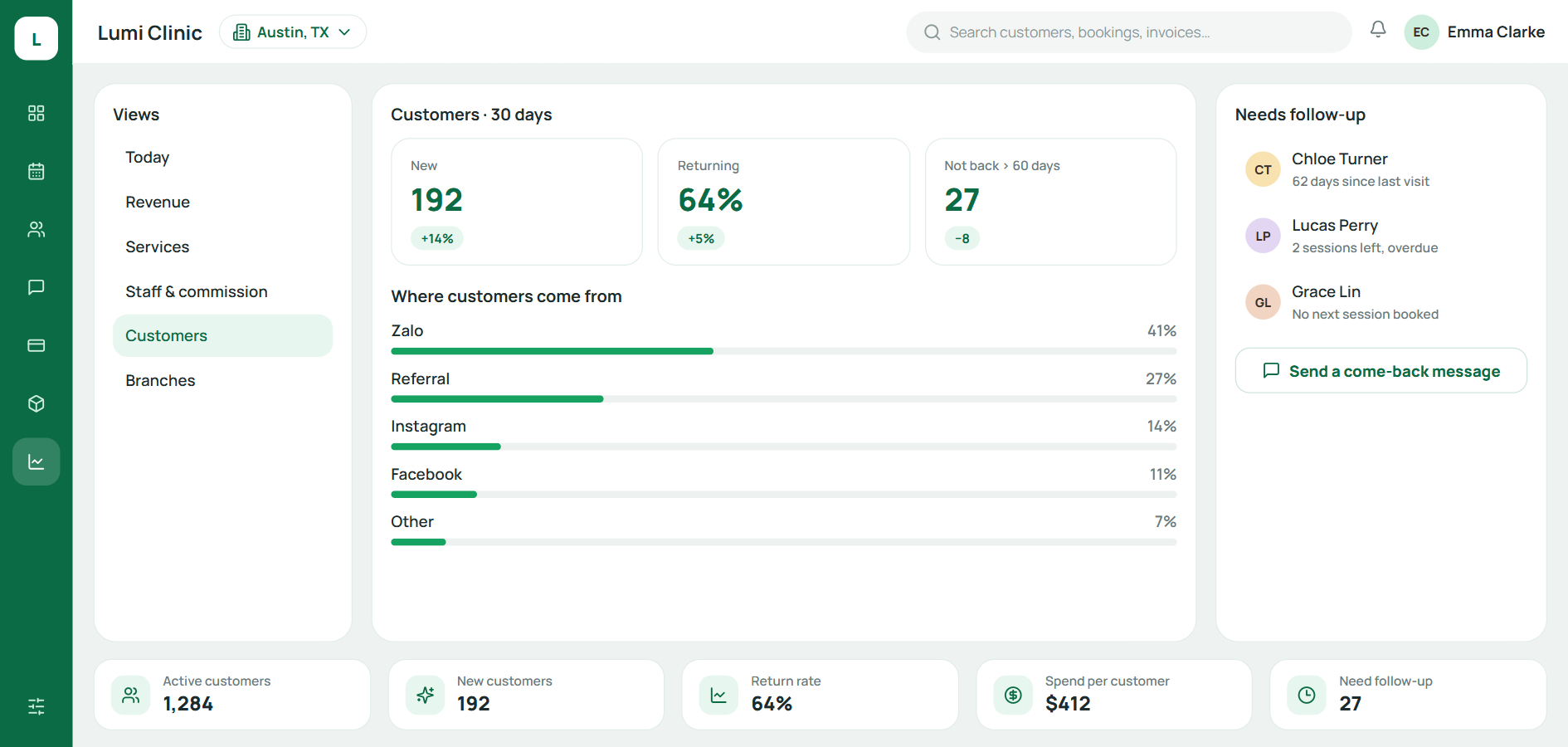
Task: Click the Return rate chart icon
Action: click(x=718, y=695)
